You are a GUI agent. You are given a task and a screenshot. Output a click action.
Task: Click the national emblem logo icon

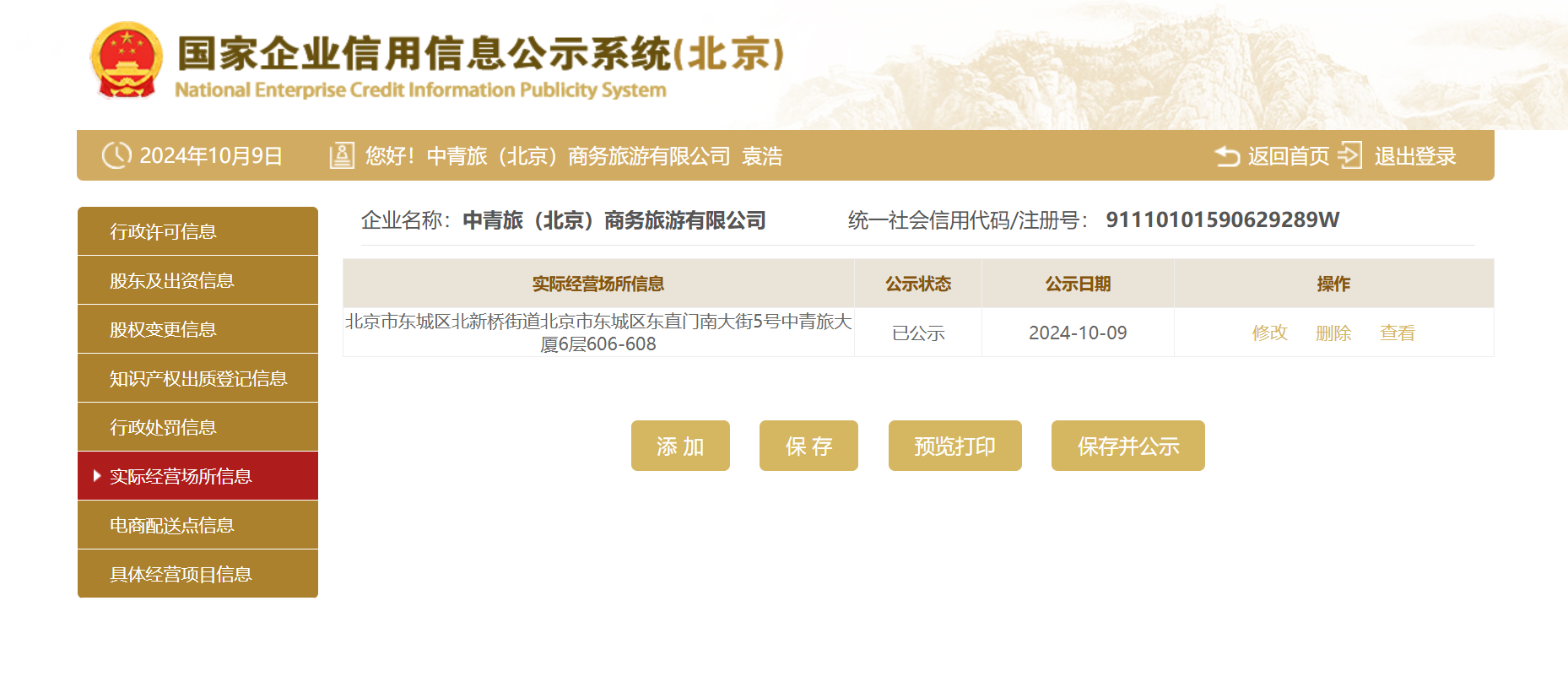click(x=127, y=60)
